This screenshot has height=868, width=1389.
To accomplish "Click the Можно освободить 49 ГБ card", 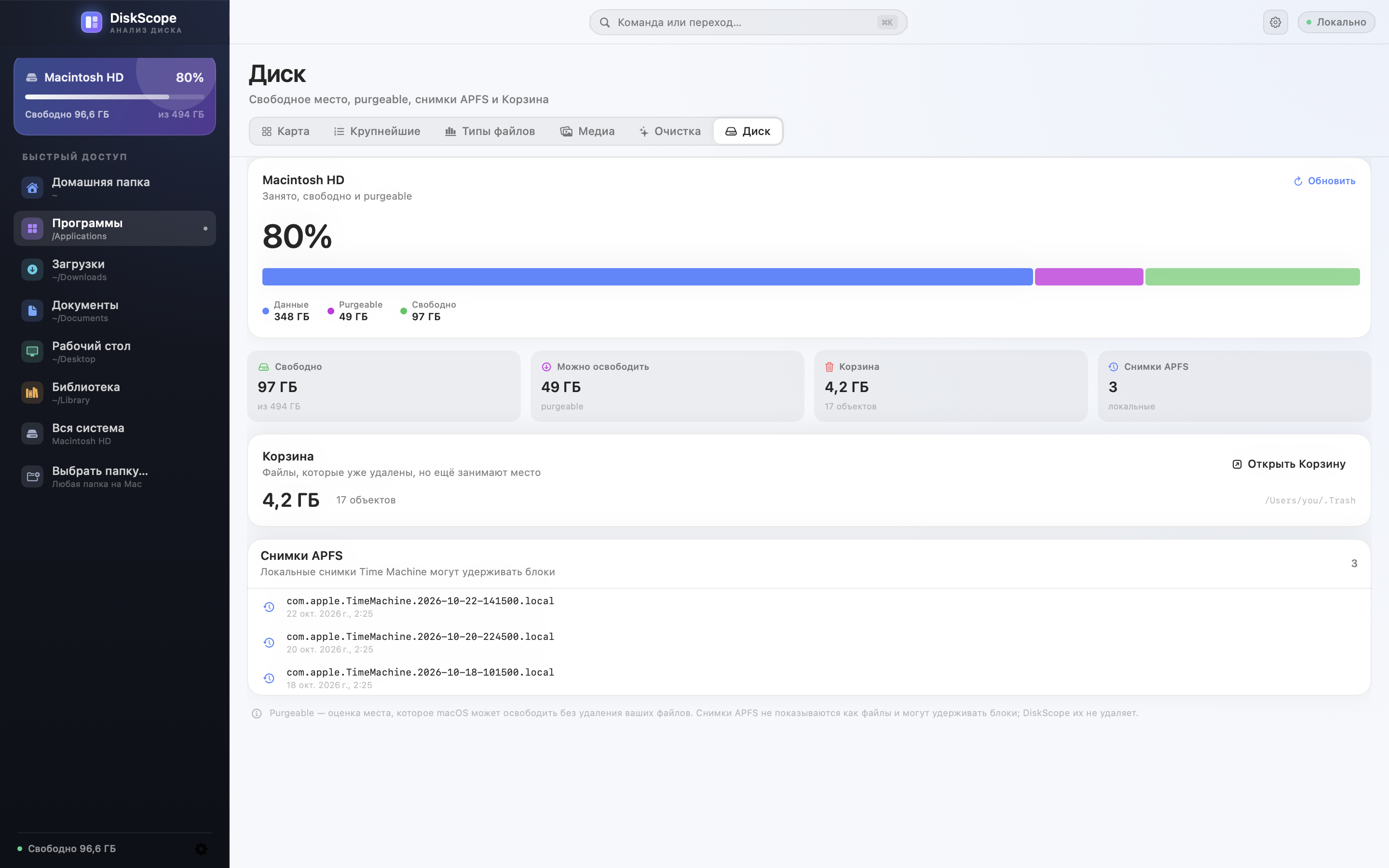I will [x=667, y=386].
